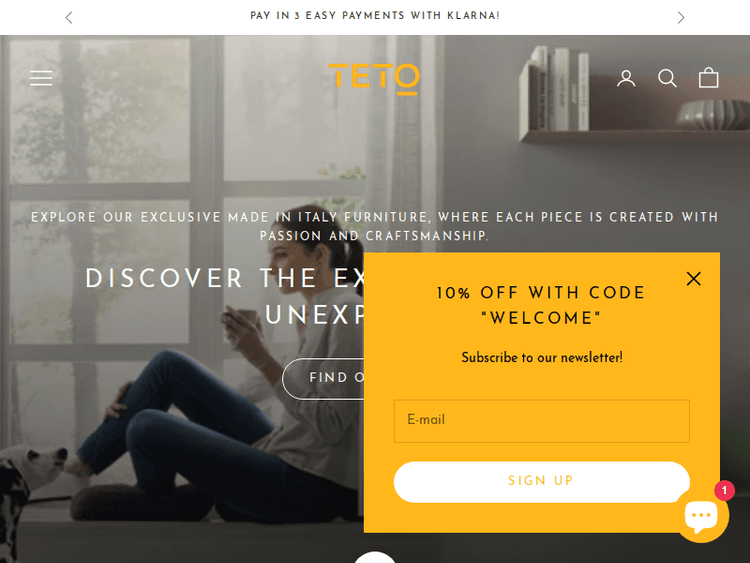Image resolution: width=750 pixels, height=563 pixels.
Task: Select the Made in Italy furniture subtitle
Action: 375,226
